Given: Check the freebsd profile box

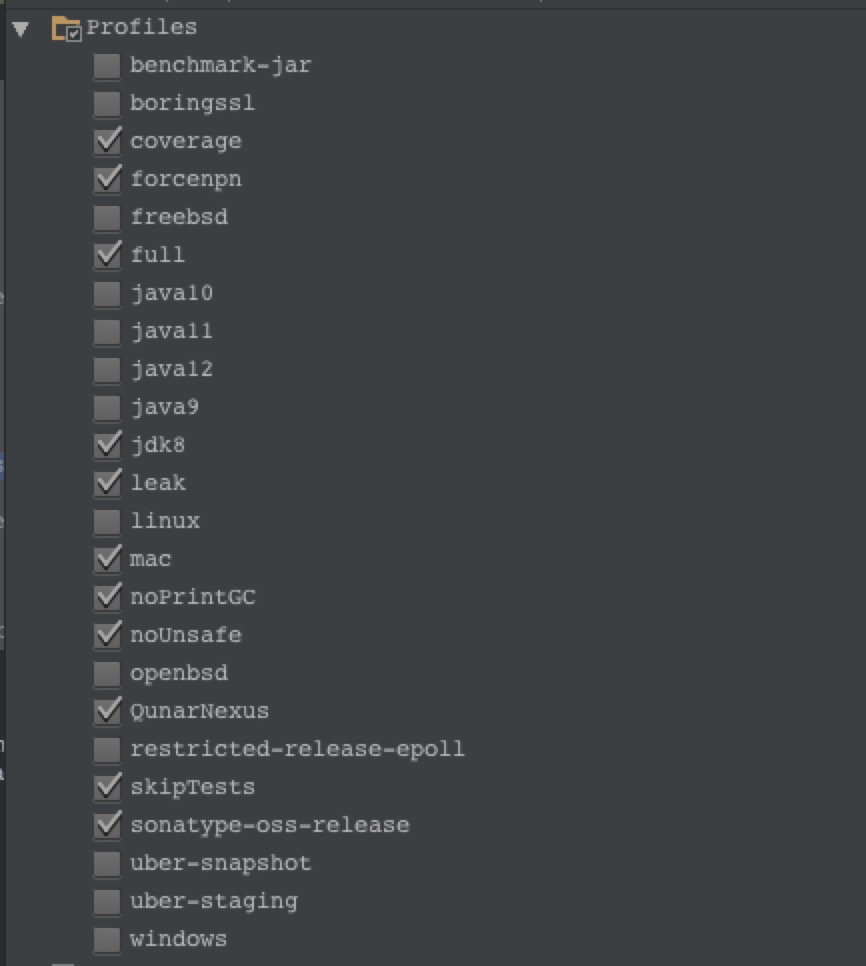Looking at the screenshot, I should click(107, 218).
